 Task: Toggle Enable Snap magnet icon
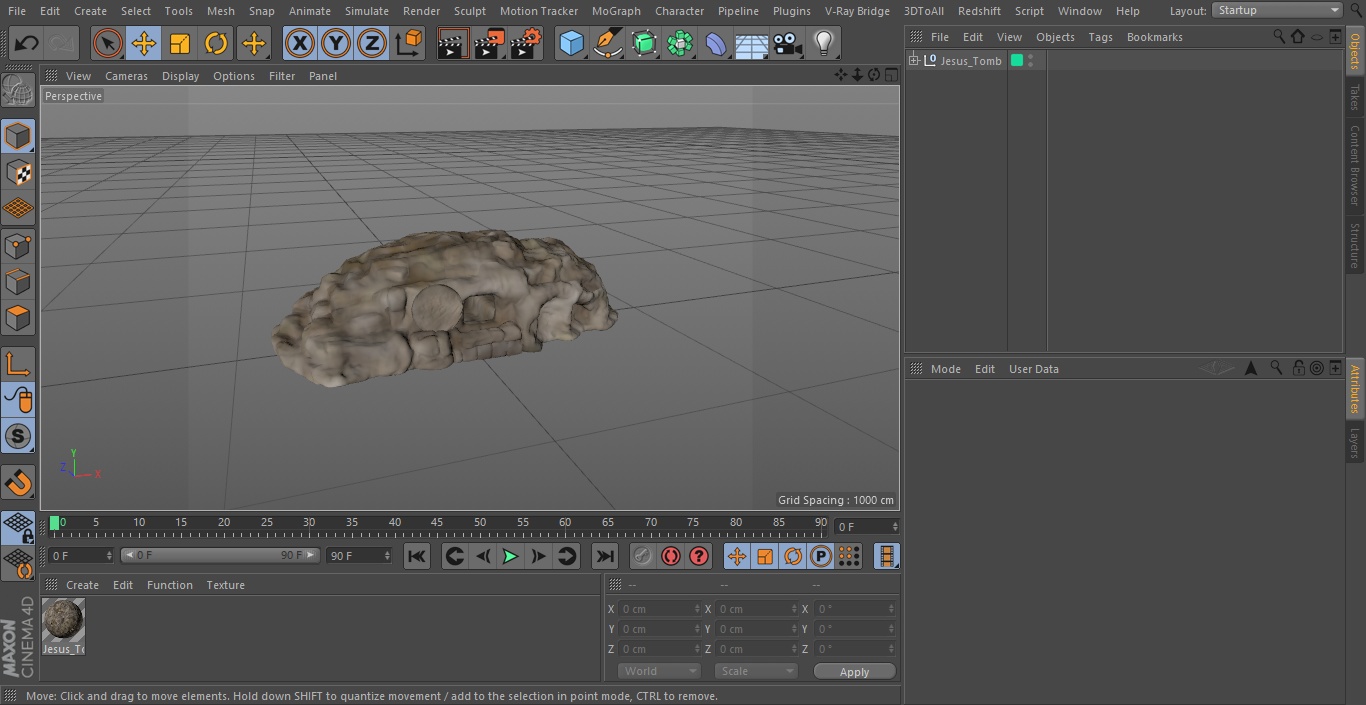(x=18, y=483)
